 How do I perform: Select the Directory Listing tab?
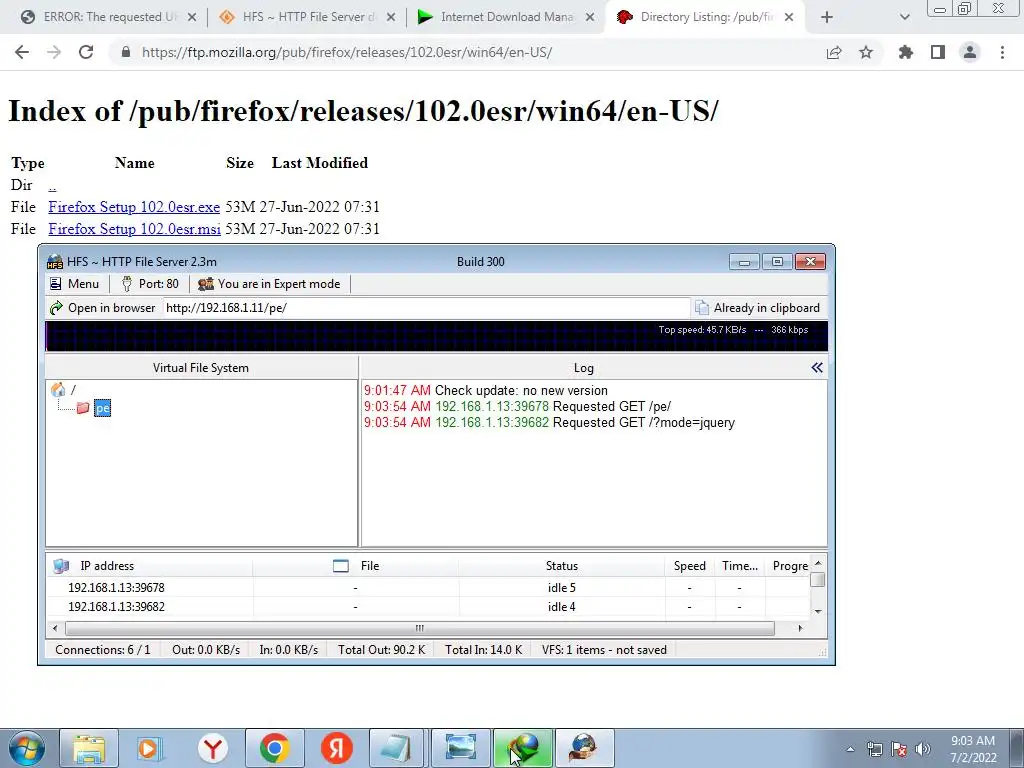click(x=704, y=17)
